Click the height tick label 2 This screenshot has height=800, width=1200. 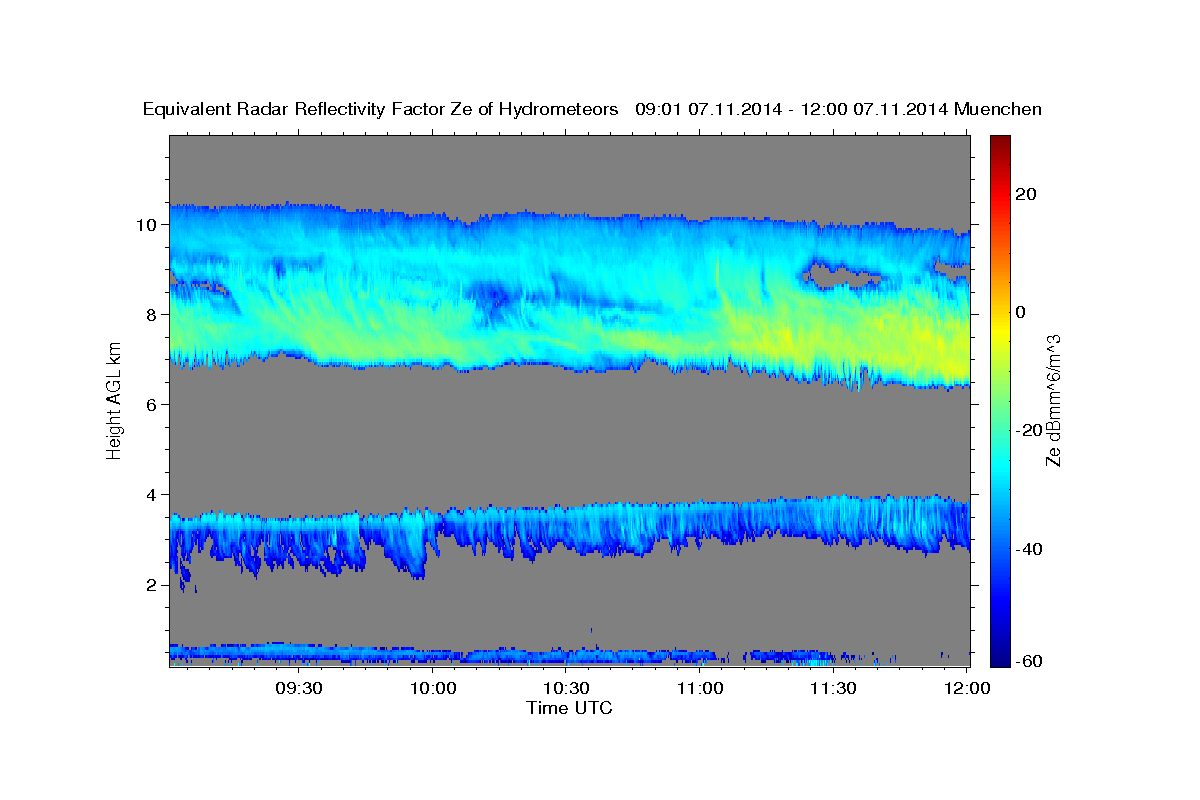point(152,585)
